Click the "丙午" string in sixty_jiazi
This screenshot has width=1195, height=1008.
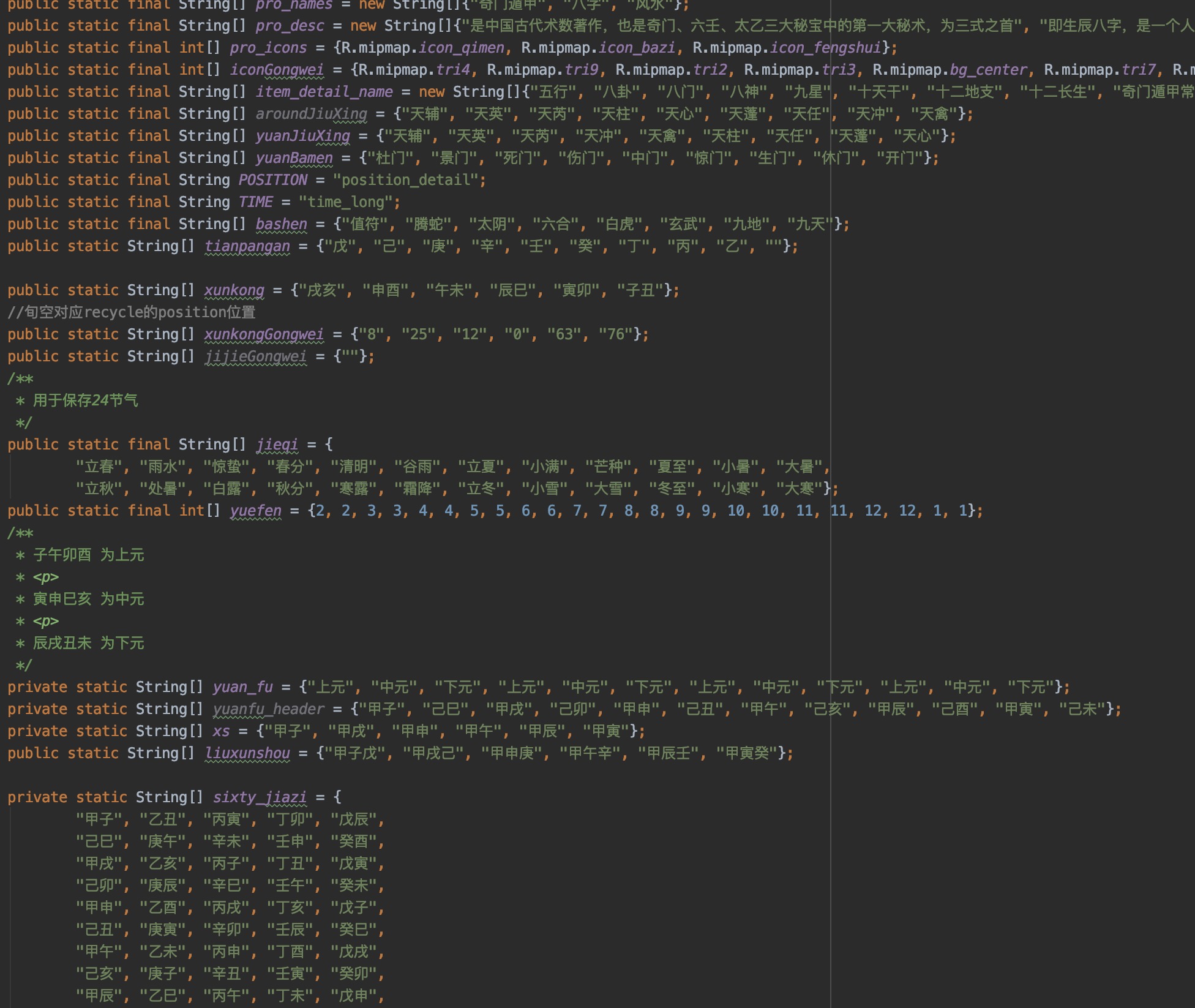pyautogui.click(x=227, y=996)
